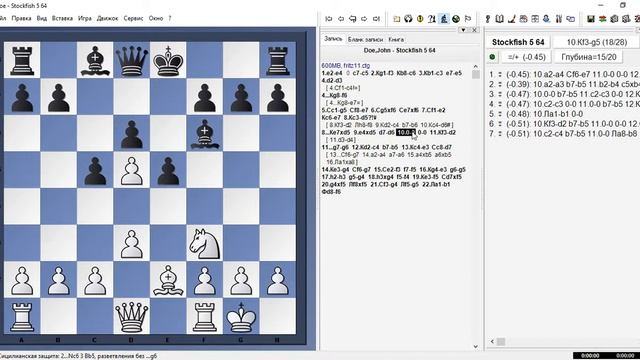Jump to the end of the game
This screenshot has height=360, width=640.
click(x=376, y=19)
